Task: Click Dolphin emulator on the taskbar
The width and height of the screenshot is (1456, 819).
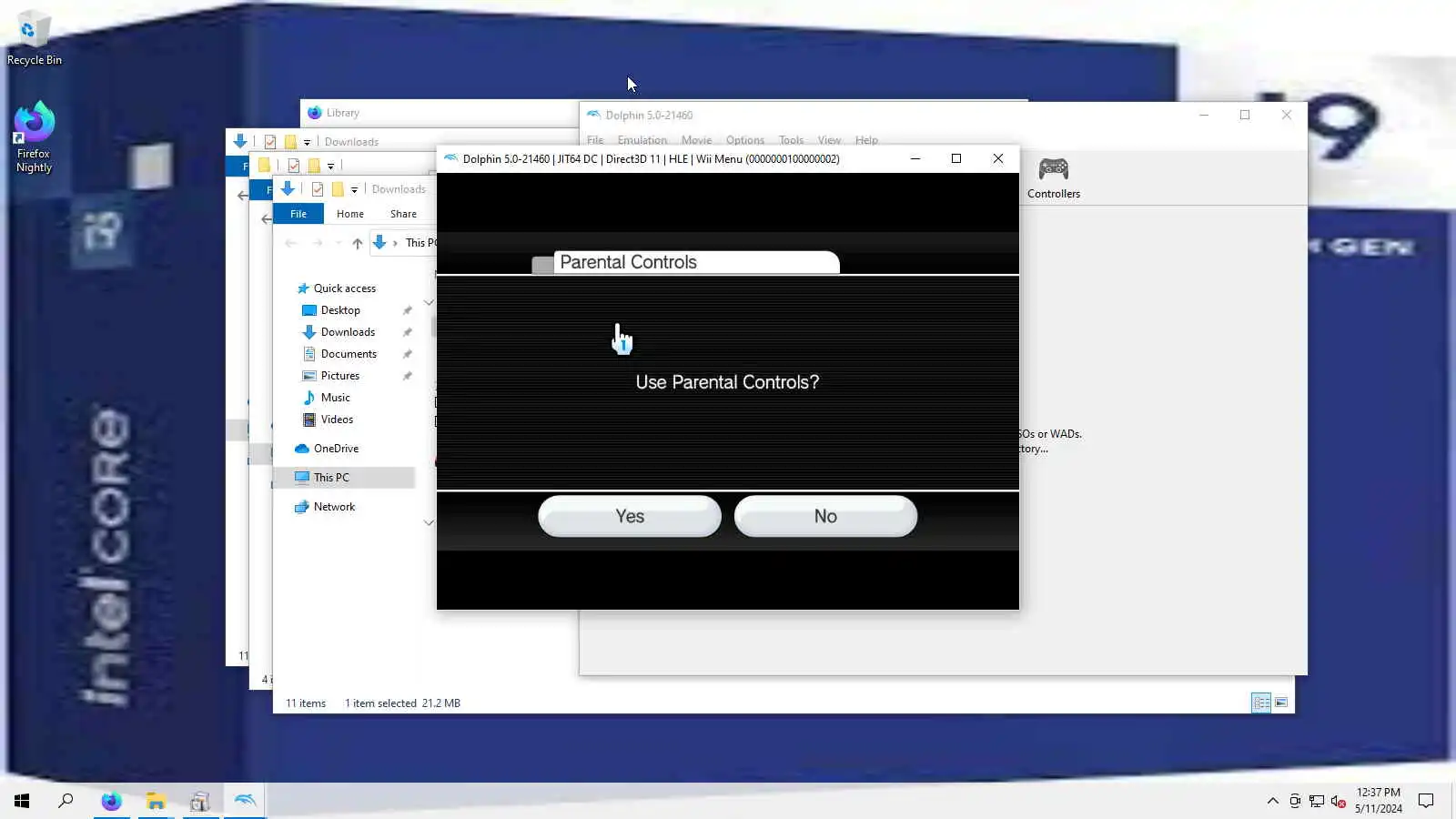Action: coord(245,801)
